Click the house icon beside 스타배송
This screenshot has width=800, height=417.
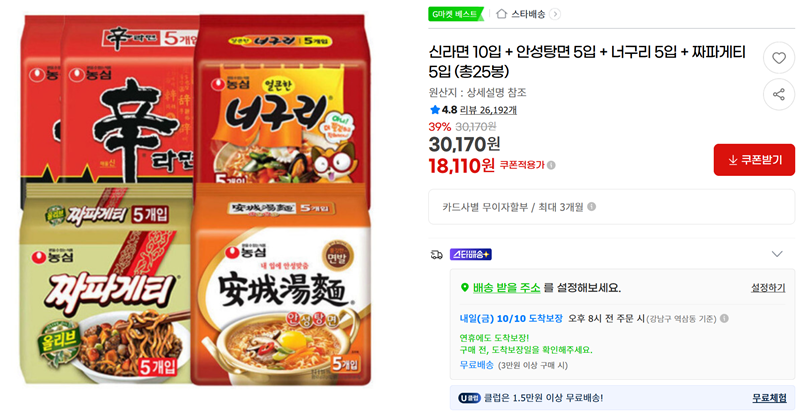502,14
